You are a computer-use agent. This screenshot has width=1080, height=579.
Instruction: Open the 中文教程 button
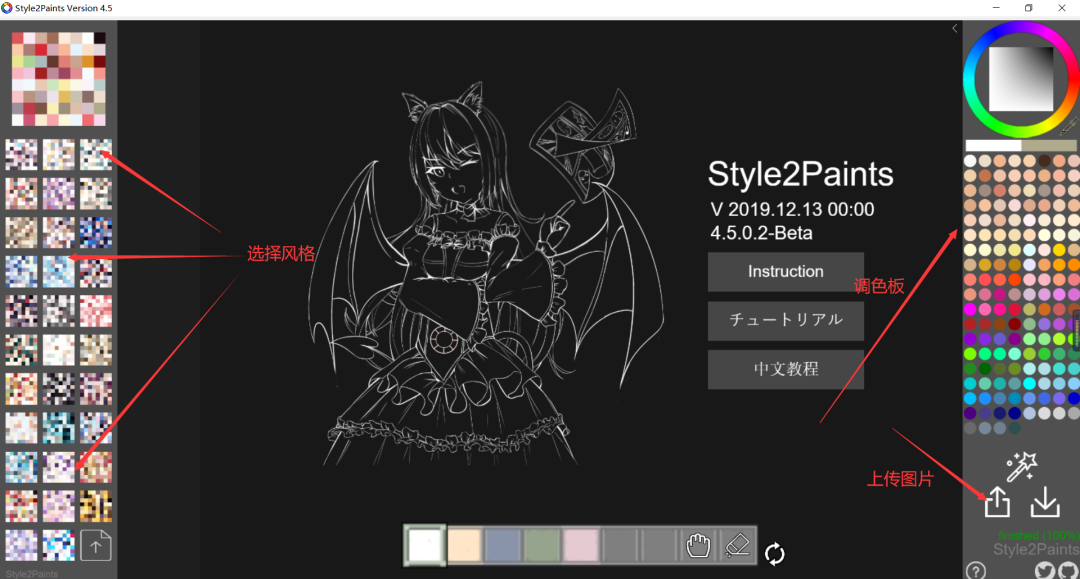[786, 369]
